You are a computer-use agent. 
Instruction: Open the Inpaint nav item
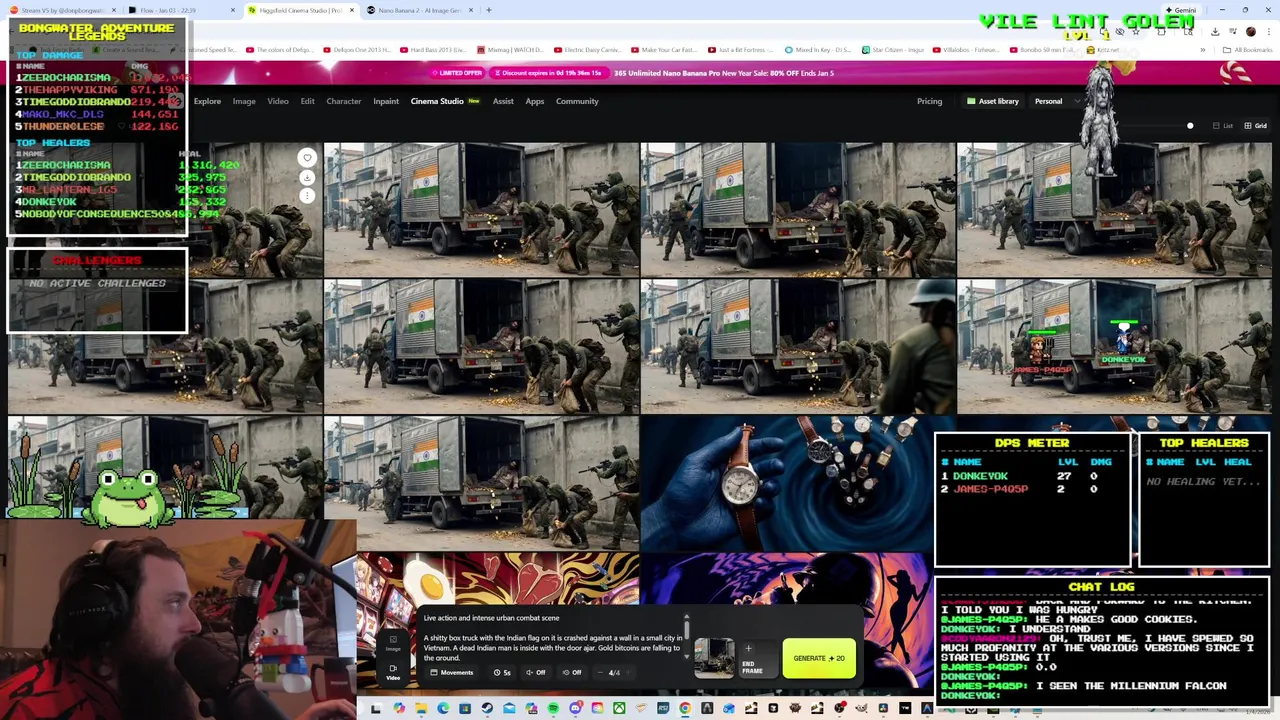point(386,101)
